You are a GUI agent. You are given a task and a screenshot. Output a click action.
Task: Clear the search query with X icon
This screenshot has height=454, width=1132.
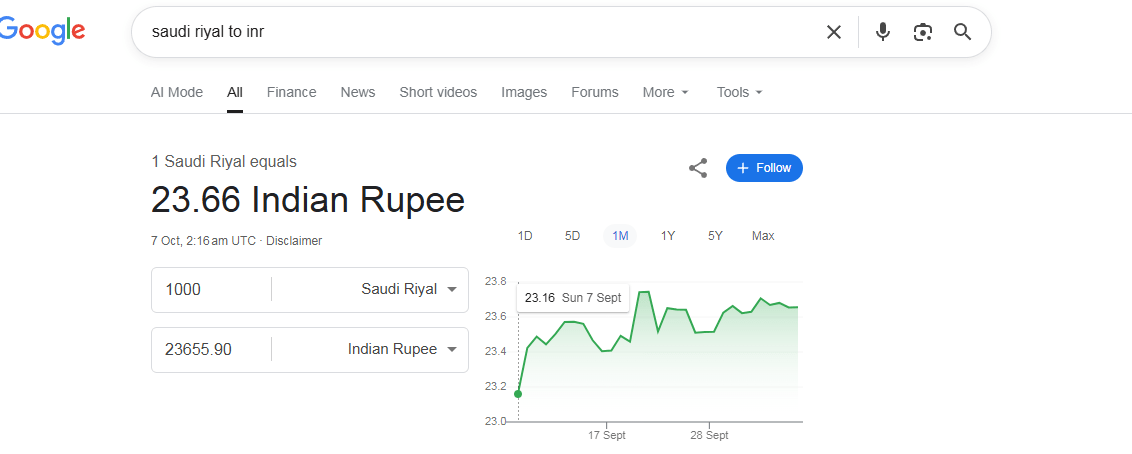tap(833, 32)
